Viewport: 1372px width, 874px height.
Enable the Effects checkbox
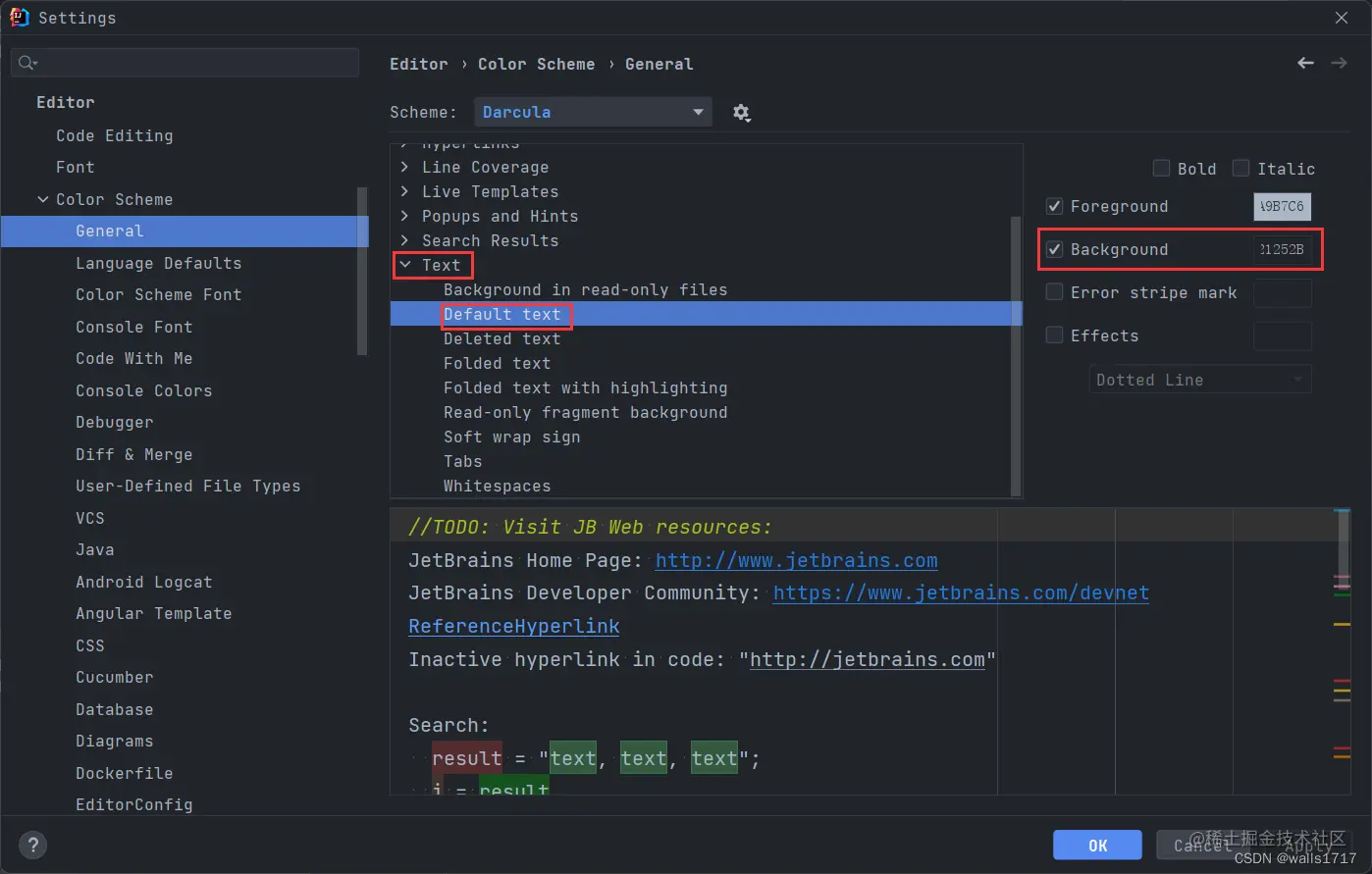pyautogui.click(x=1054, y=335)
